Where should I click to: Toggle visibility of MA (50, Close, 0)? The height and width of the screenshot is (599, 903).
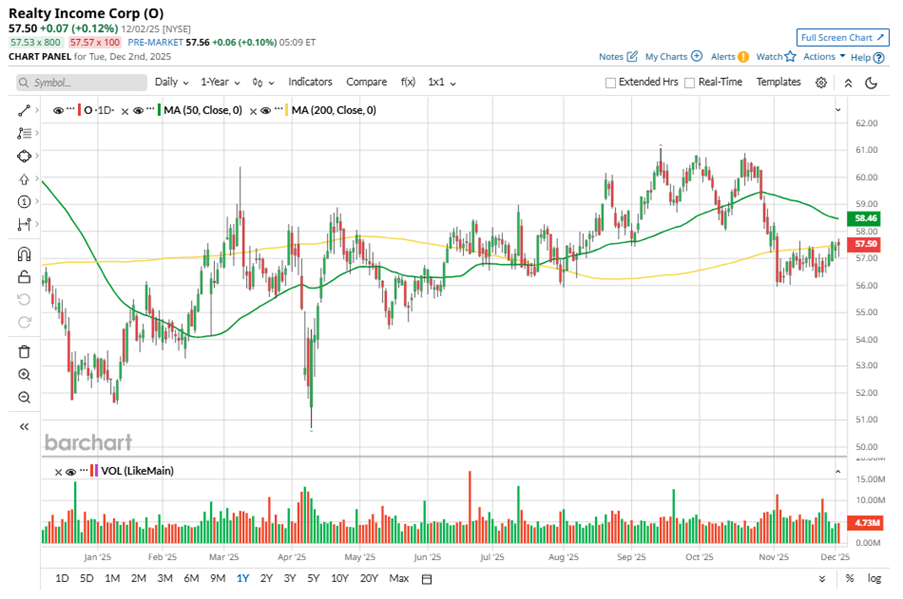[x=138, y=111]
